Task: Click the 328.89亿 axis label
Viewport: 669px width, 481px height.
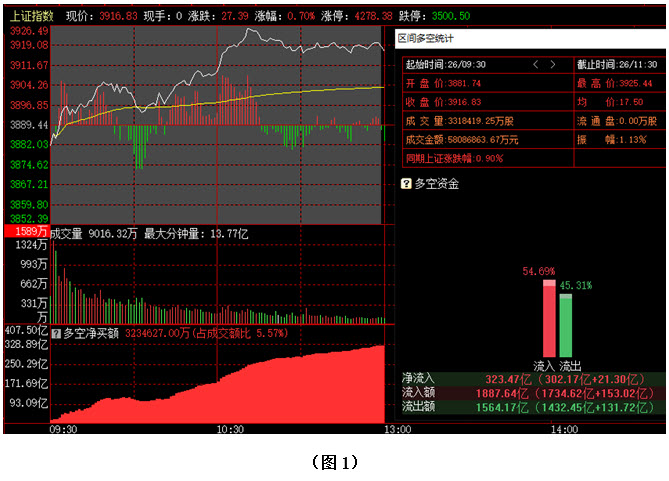Action: tap(26, 344)
